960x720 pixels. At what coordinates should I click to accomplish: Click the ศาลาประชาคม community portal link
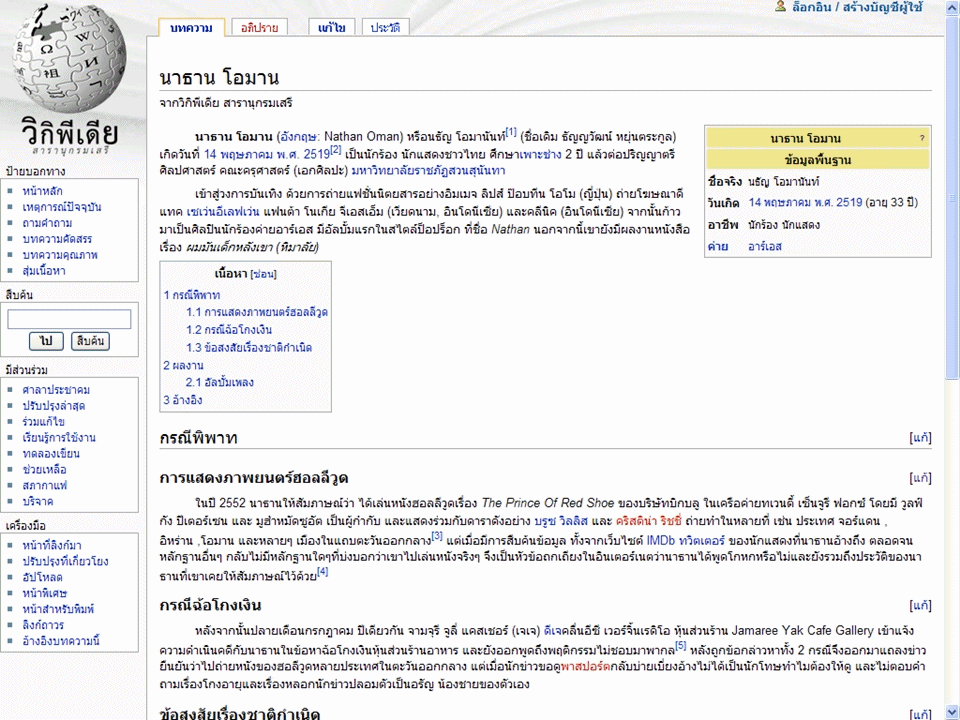56,389
